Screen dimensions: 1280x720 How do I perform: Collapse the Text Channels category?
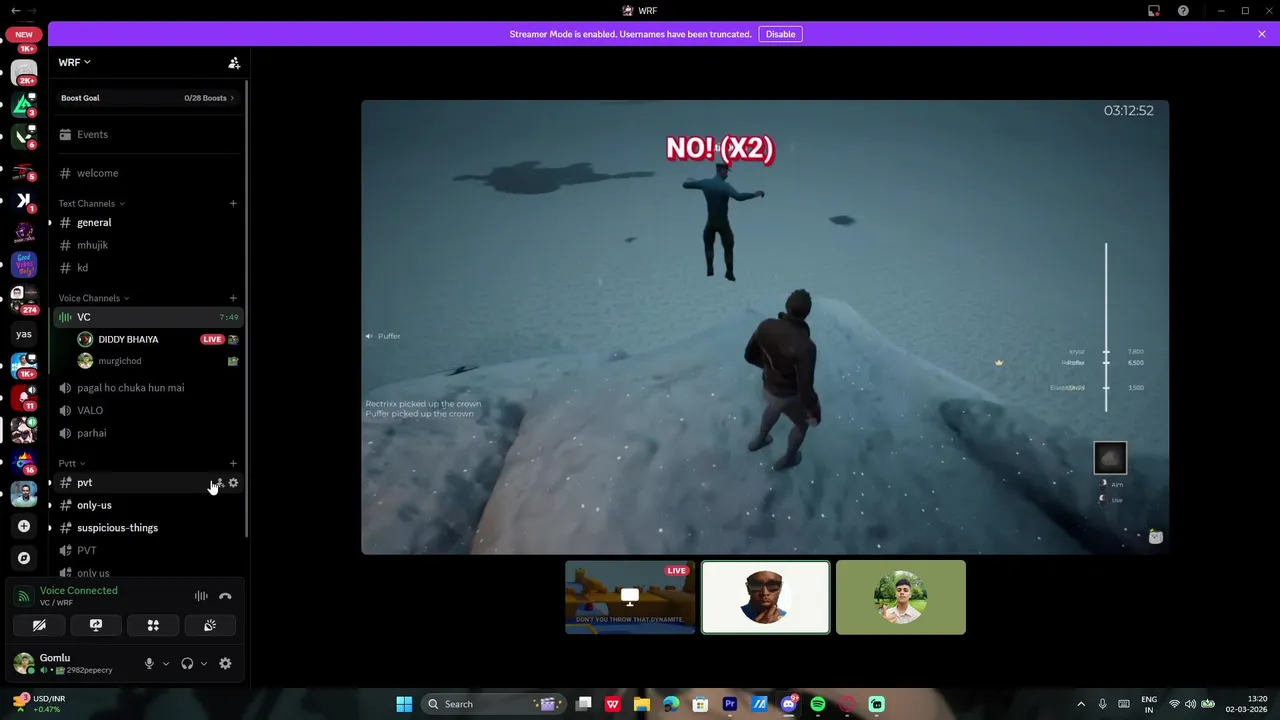pos(91,204)
